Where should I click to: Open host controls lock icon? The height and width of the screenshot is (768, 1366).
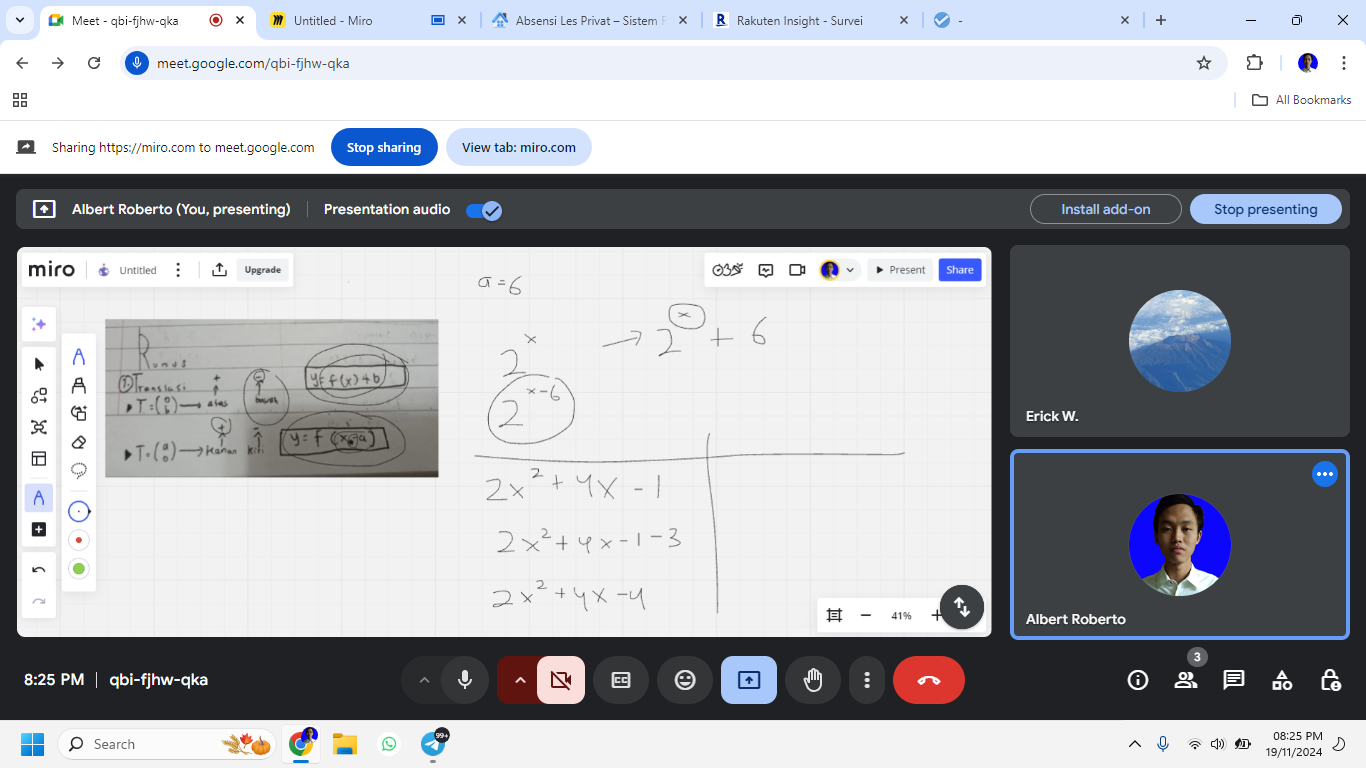pos(1330,680)
